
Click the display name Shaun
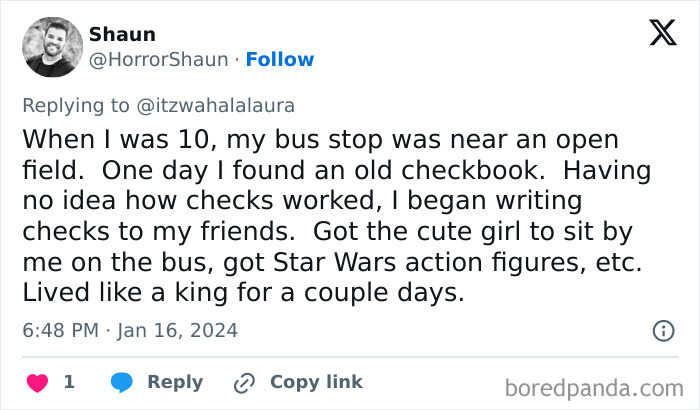(122, 34)
